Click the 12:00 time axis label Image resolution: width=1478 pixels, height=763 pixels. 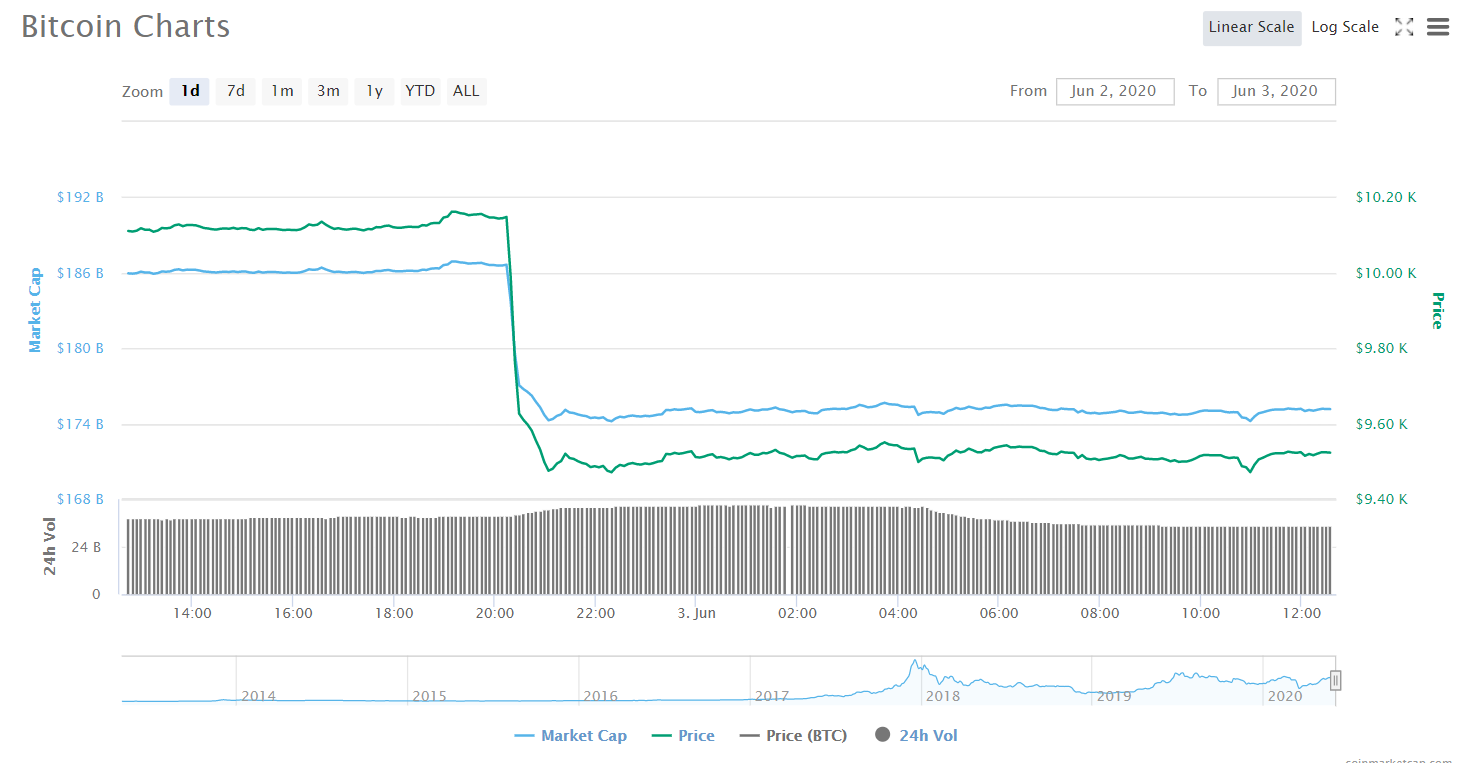point(1302,614)
